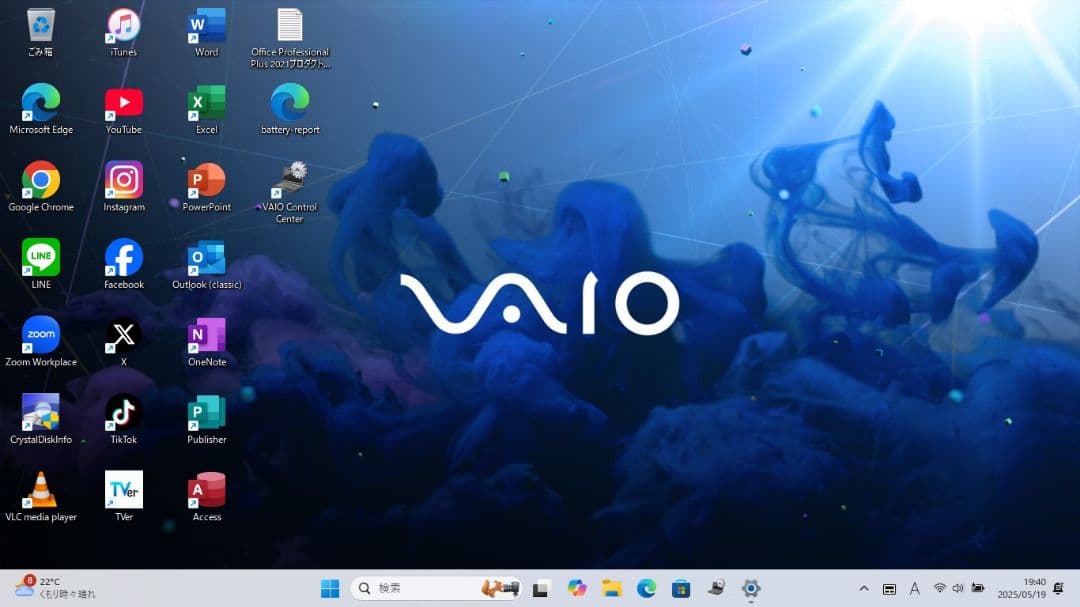Toggle Wi-Fi from the system tray
This screenshot has height=607, width=1080.
939,588
